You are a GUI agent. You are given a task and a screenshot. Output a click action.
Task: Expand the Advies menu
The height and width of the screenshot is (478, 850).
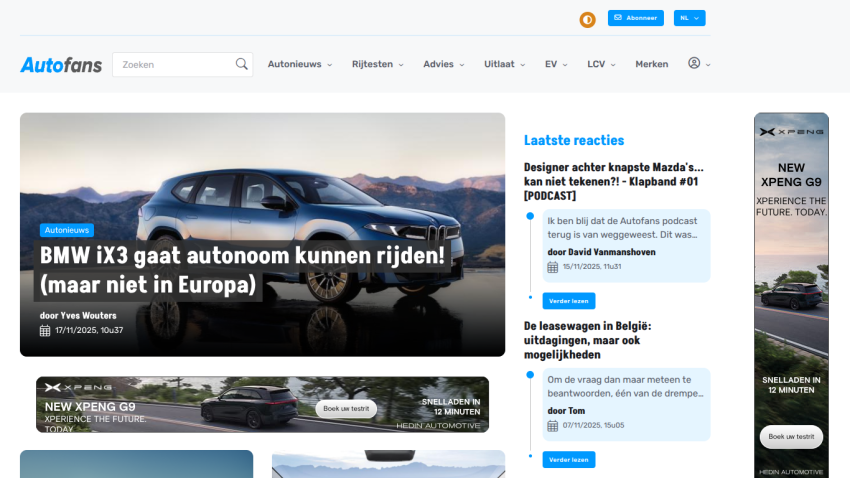(443, 64)
